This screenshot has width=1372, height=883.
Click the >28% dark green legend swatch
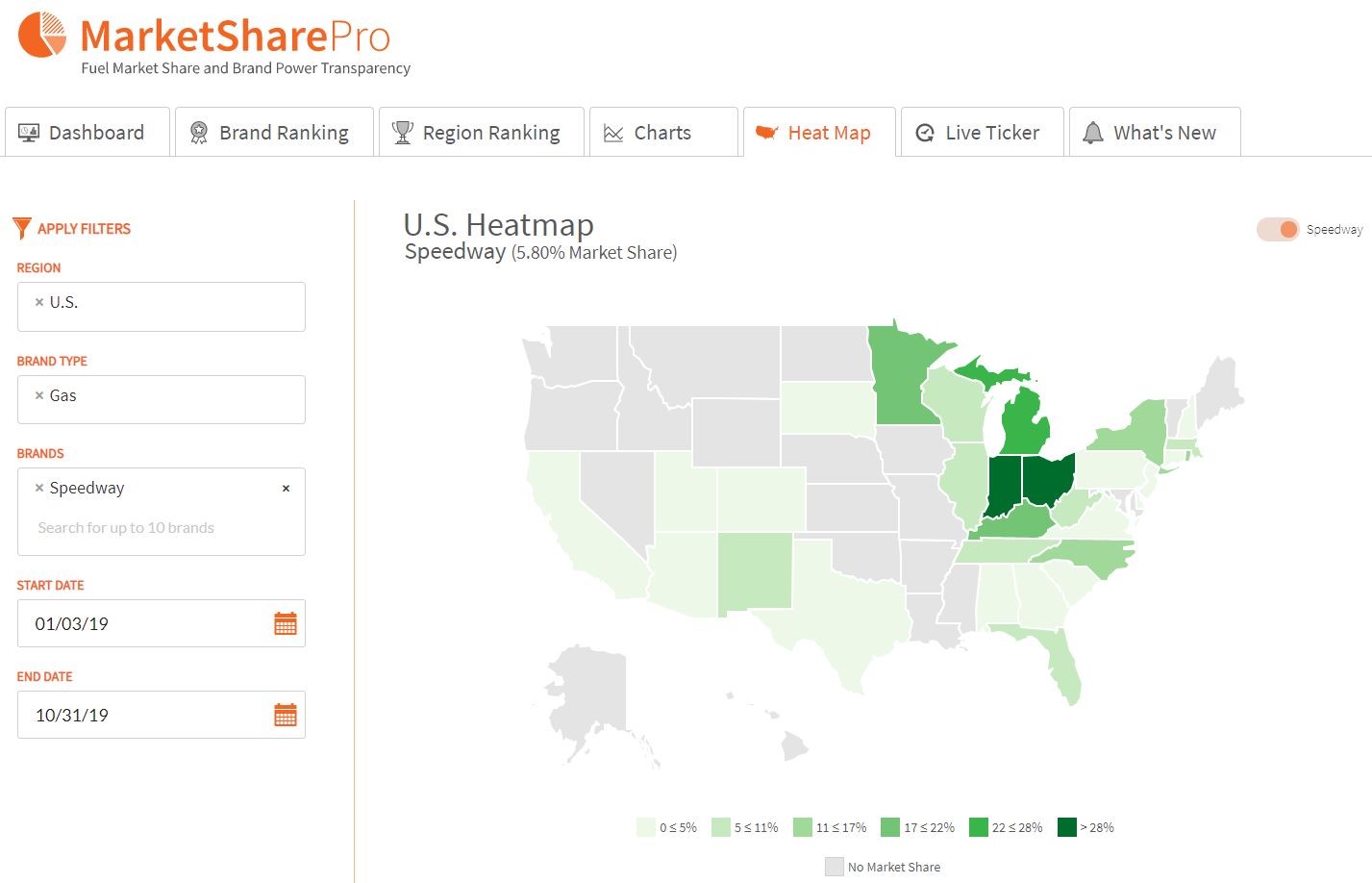pos(1066,827)
